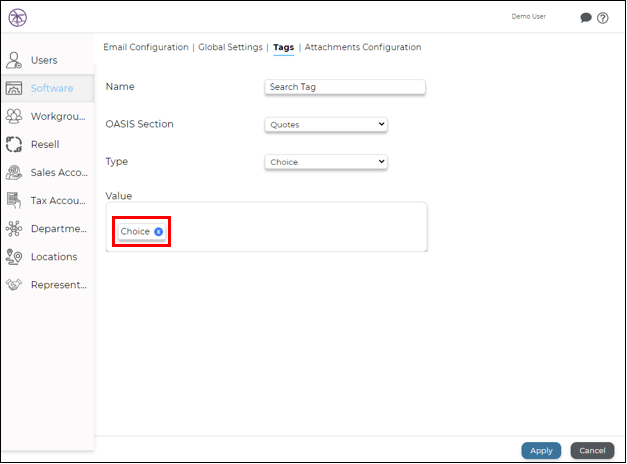The height and width of the screenshot is (464, 627).
Task: Open the Departme... sidebar label
Action: 59,229
